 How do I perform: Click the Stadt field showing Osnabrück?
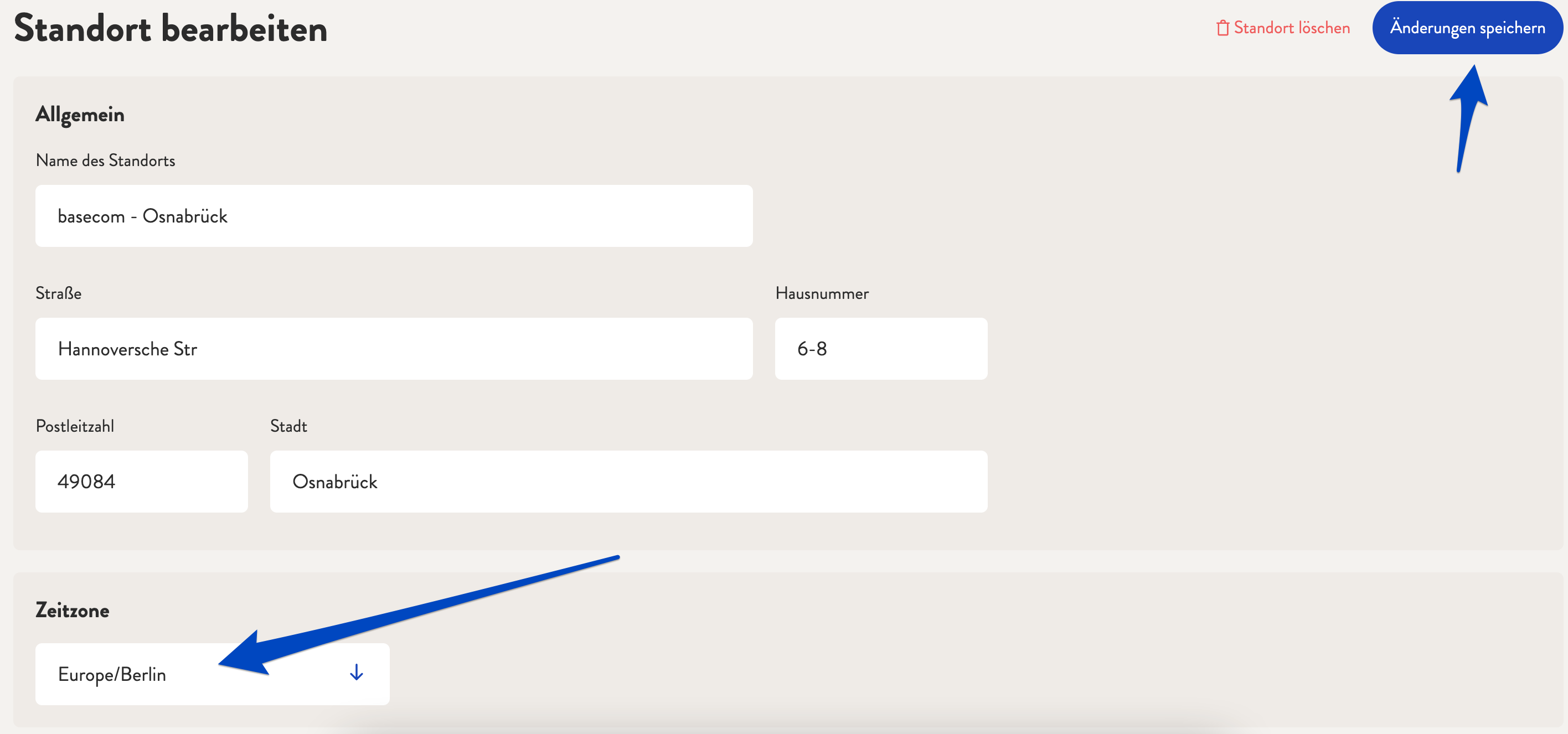point(627,482)
